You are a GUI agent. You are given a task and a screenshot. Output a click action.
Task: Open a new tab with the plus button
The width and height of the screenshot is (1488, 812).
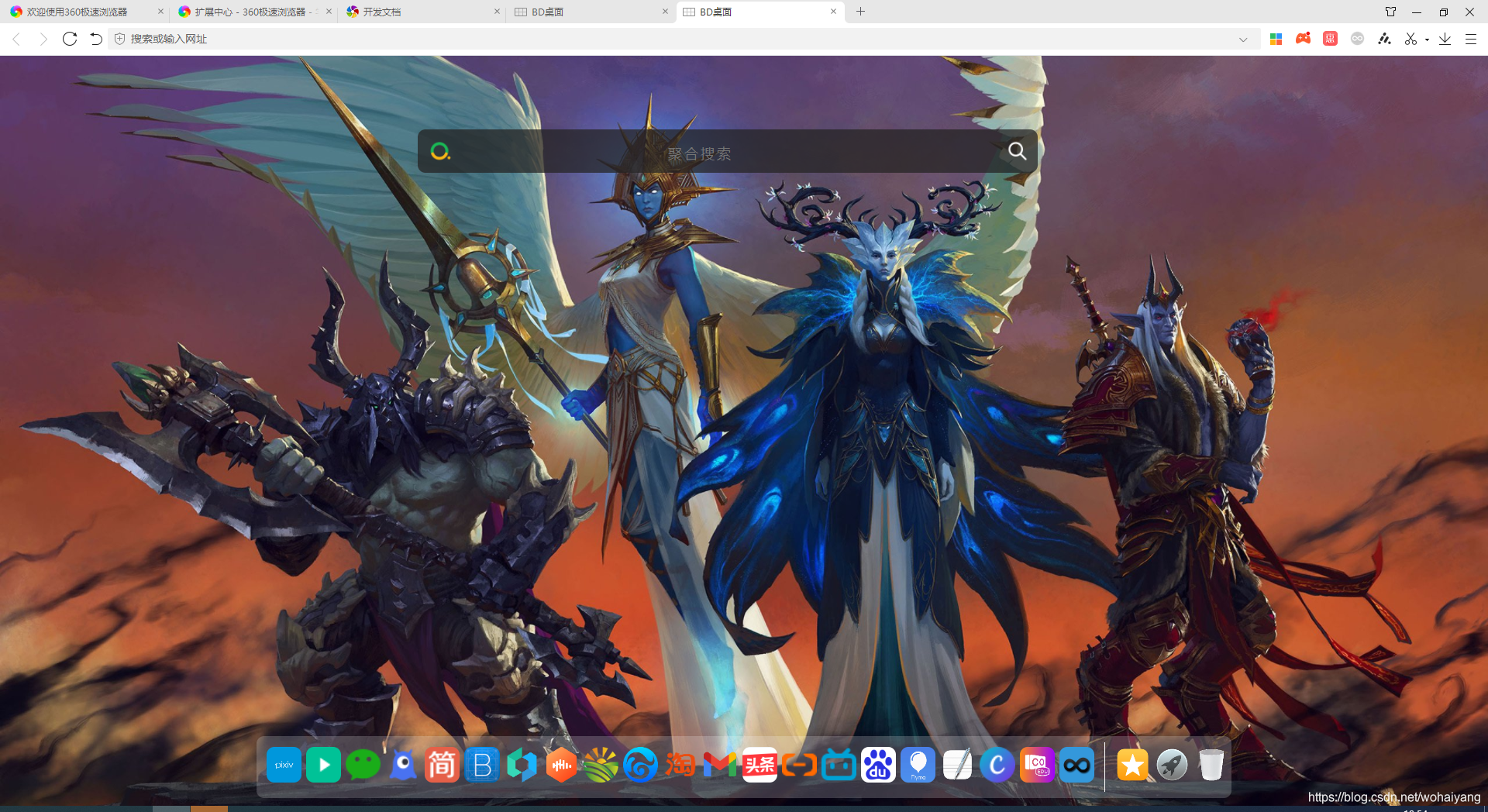[860, 12]
